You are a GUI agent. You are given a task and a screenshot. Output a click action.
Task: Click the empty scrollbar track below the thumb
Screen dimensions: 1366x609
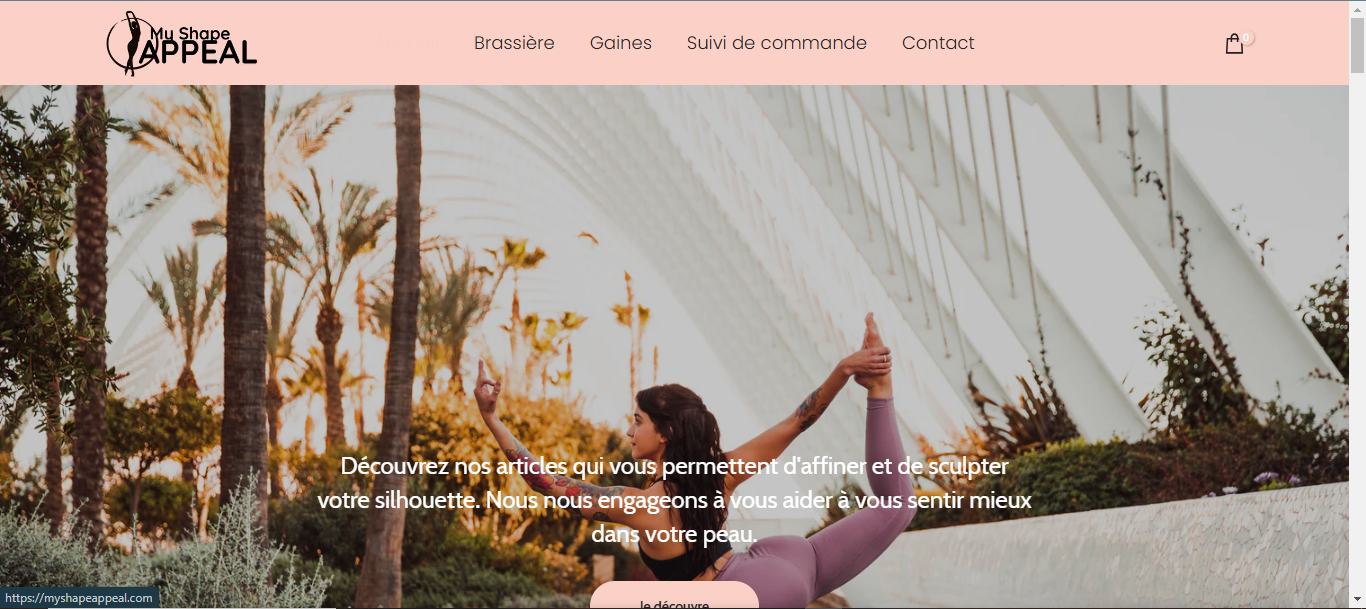coord(1357,340)
